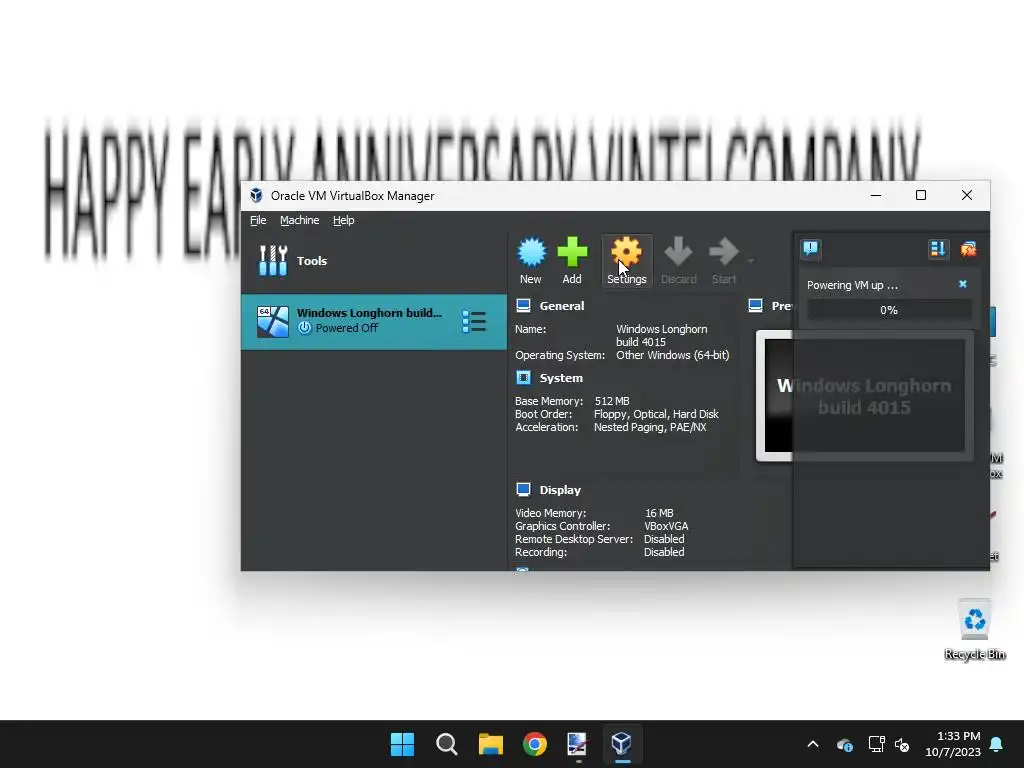
Task: Click the 0% power-up progress bar
Action: (889, 310)
